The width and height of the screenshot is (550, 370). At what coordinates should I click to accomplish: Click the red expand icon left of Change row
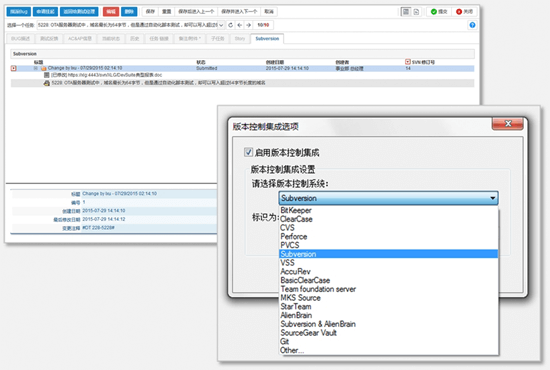[13, 68]
